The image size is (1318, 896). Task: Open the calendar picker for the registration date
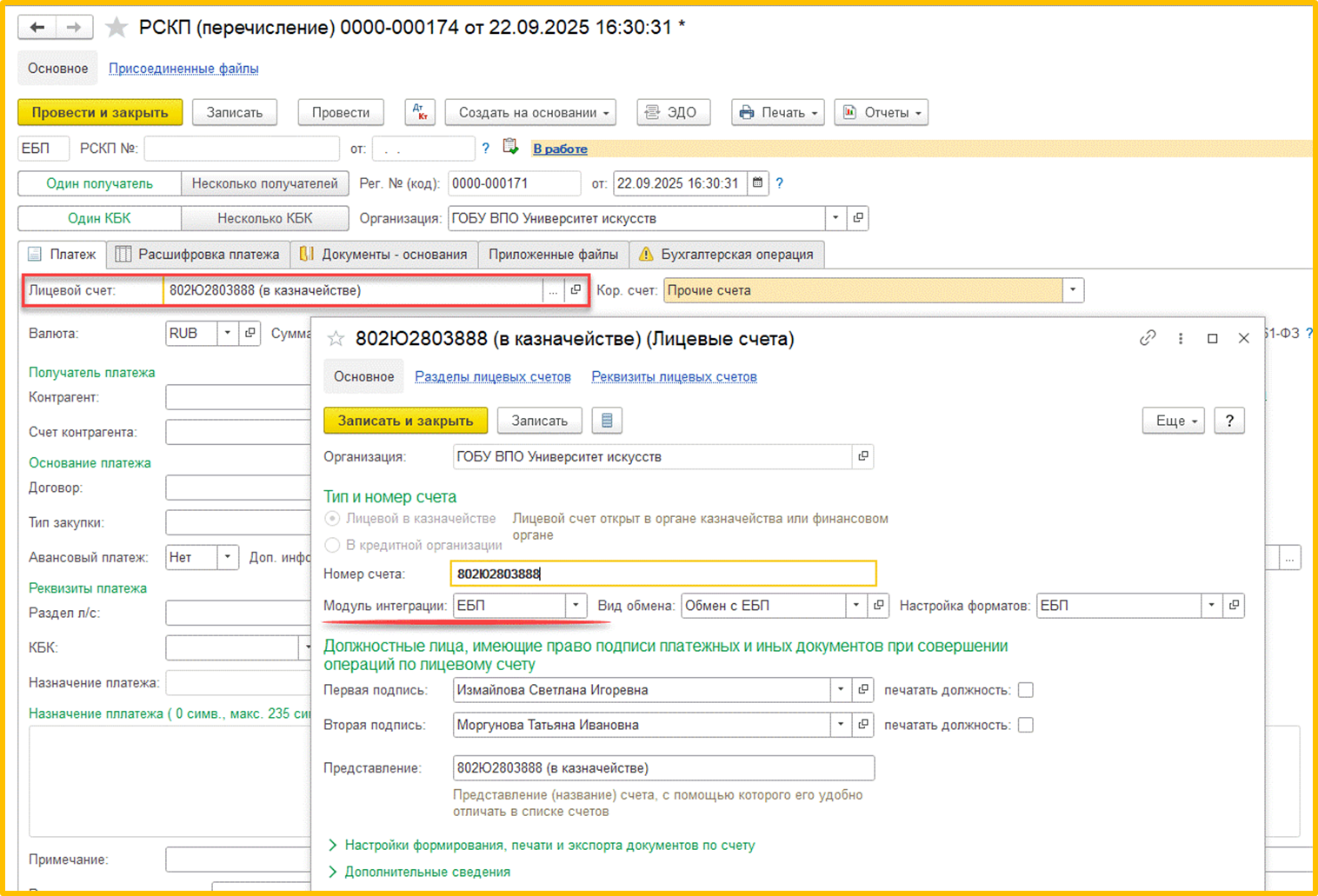757,183
